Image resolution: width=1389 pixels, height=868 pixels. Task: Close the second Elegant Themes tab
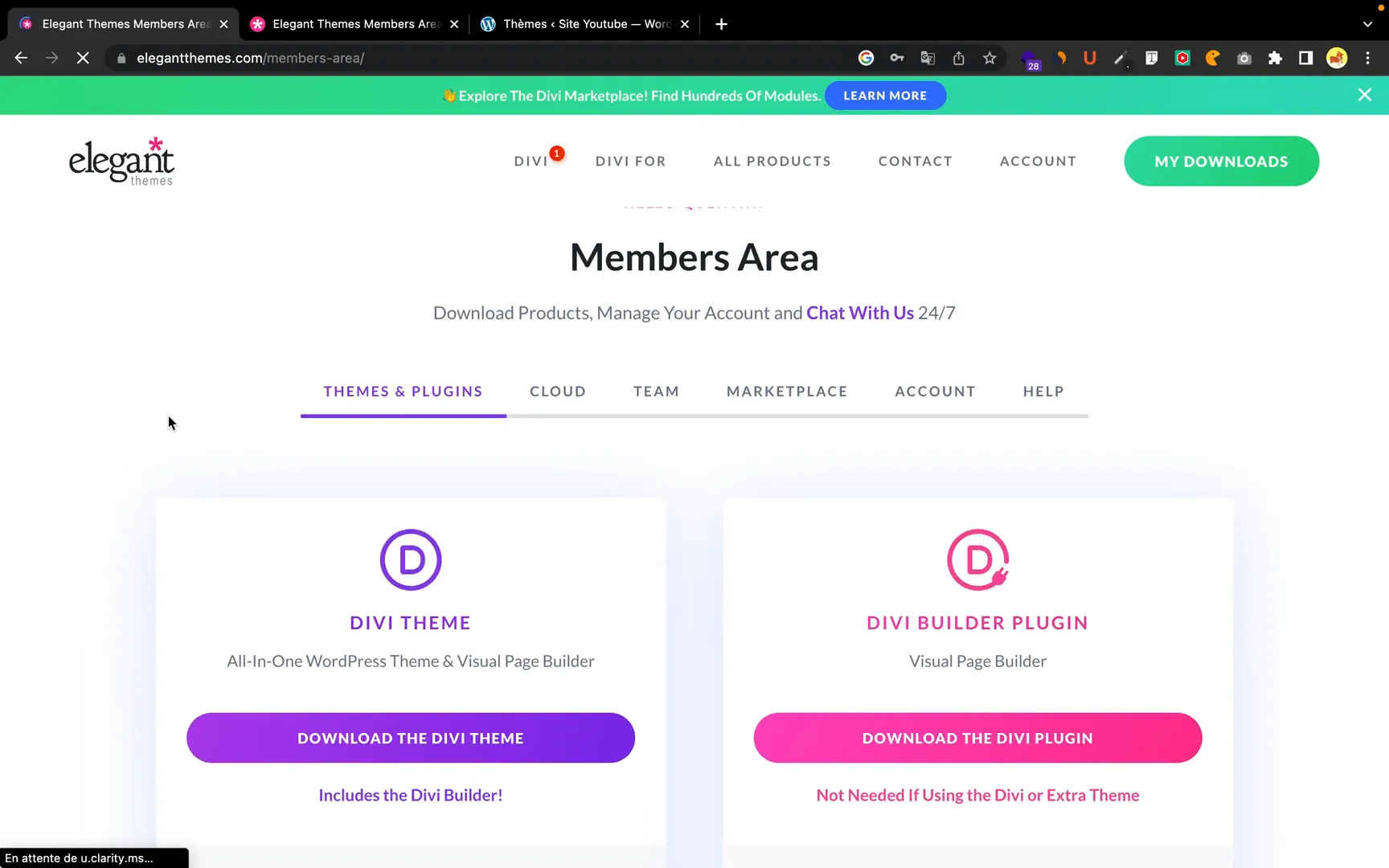pos(454,24)
